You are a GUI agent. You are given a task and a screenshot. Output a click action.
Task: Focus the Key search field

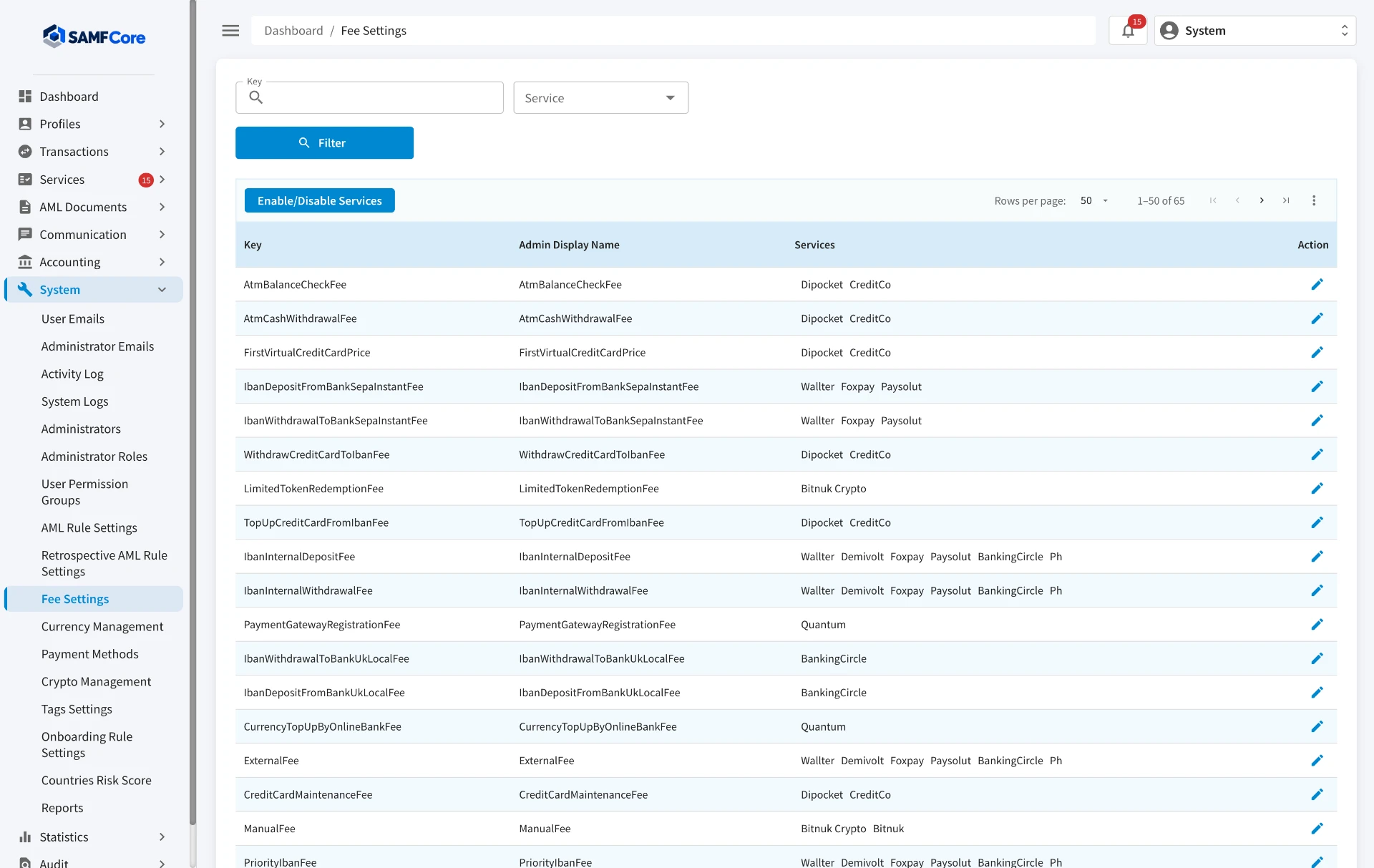369,98
